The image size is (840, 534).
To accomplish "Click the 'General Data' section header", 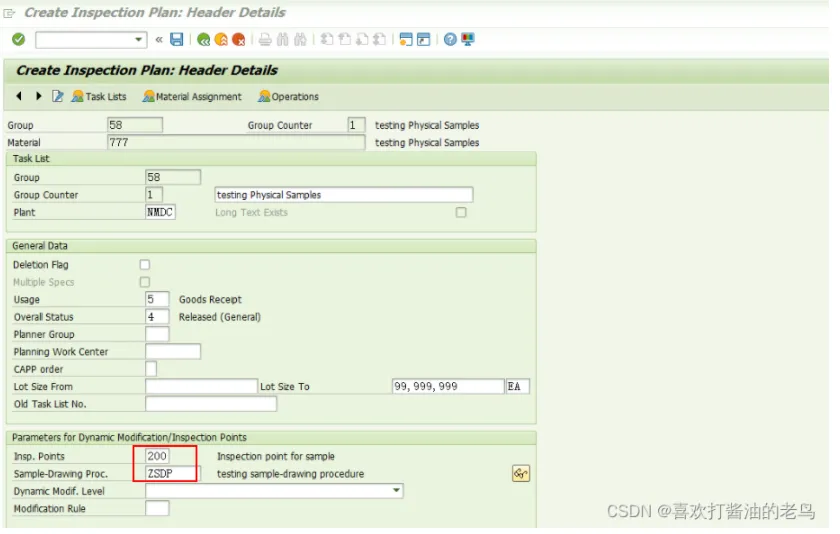I will tap(40, 246).
